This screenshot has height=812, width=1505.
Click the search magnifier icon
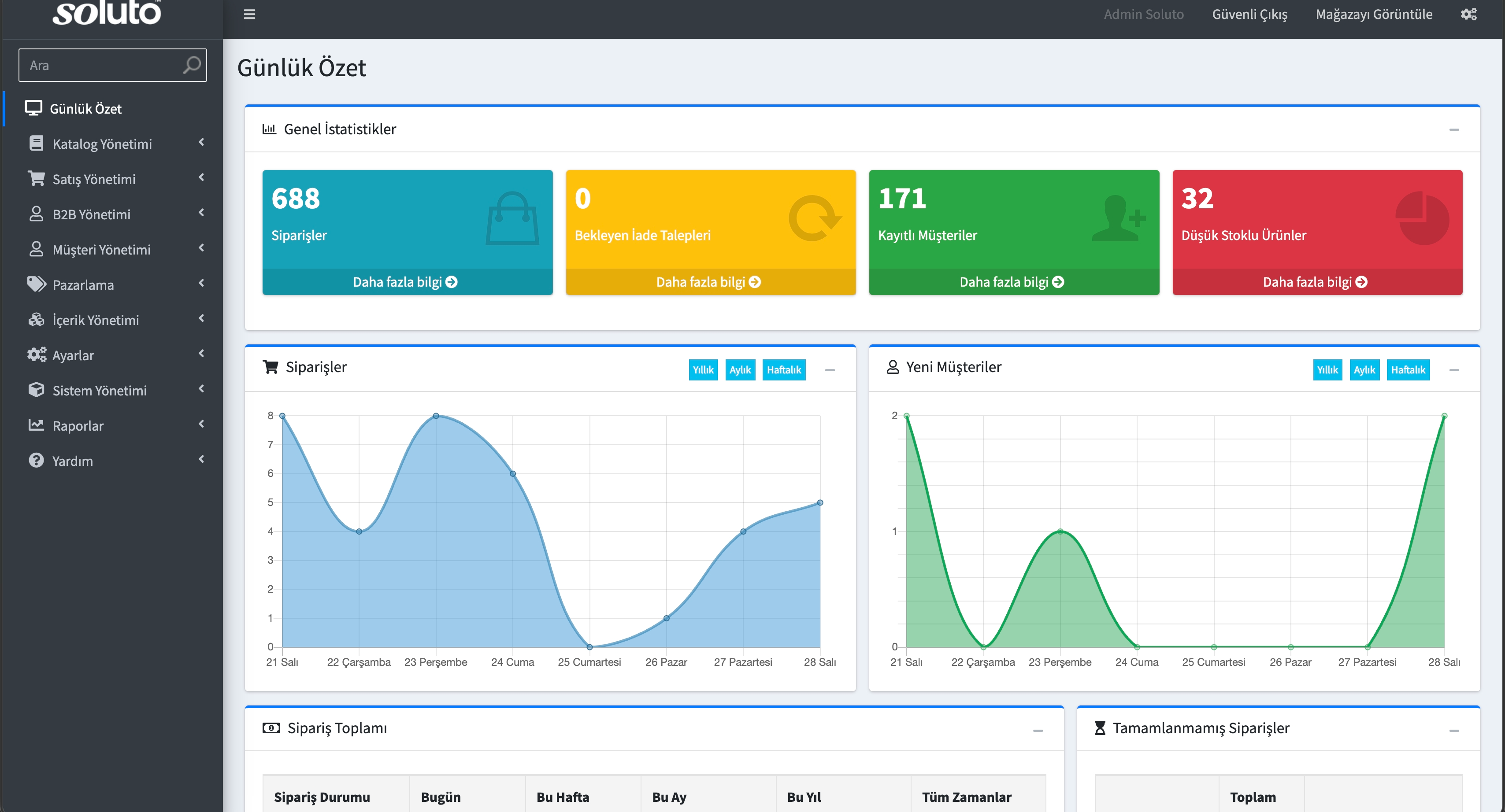point(192,65)
